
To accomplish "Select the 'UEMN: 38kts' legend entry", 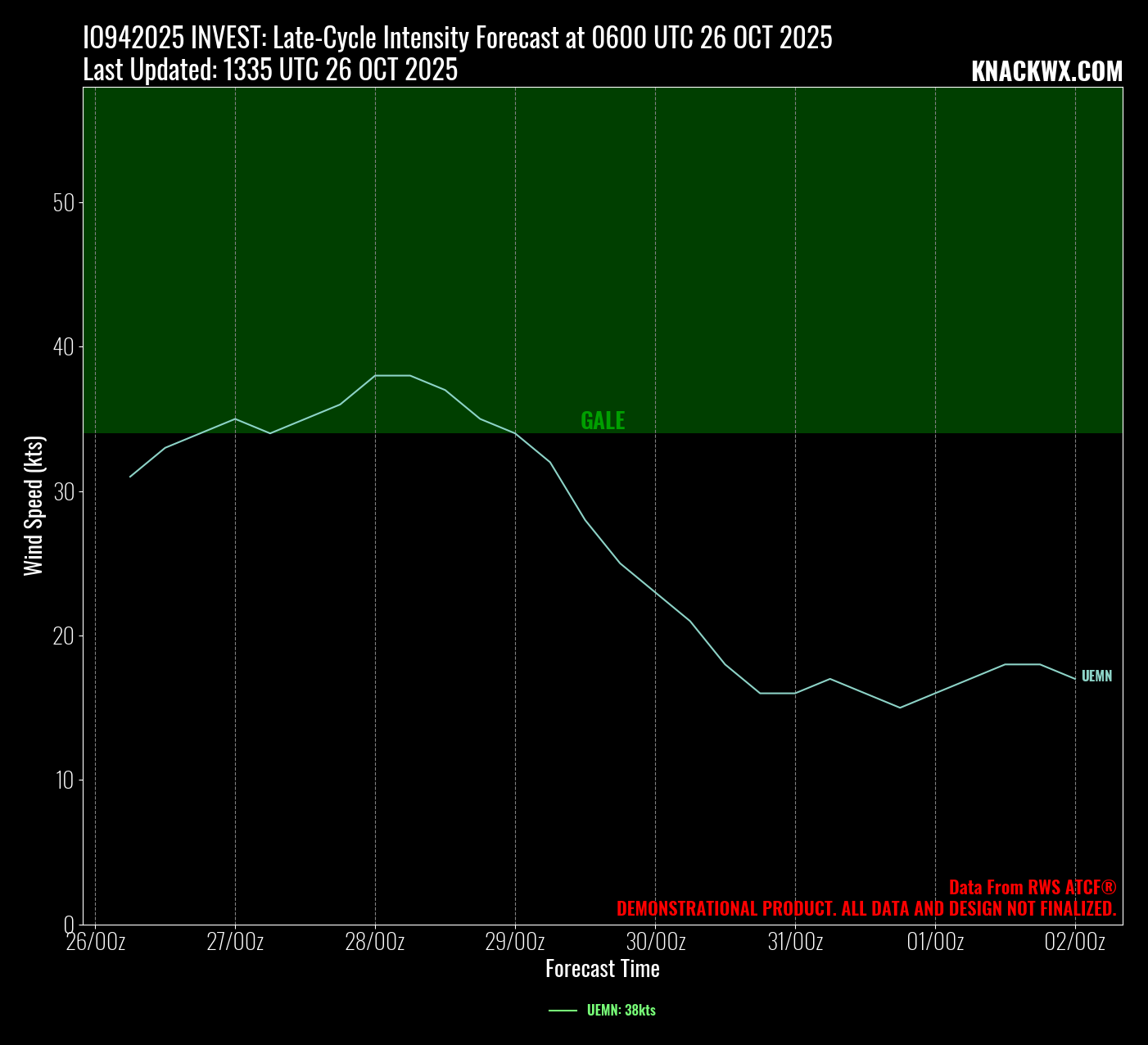I will 621,1011.
